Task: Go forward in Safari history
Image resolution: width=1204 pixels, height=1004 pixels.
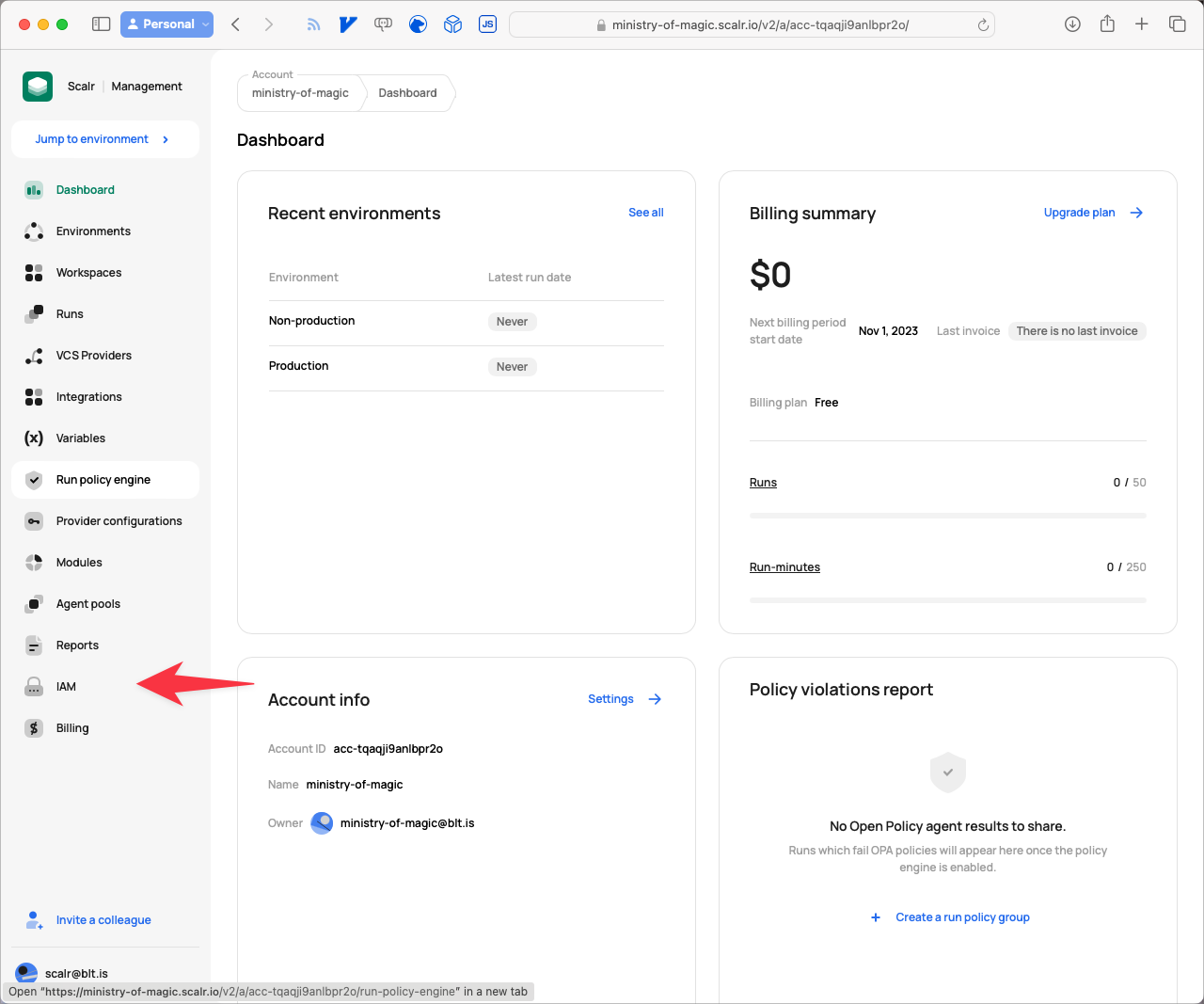Action: [x=269, y=24]
